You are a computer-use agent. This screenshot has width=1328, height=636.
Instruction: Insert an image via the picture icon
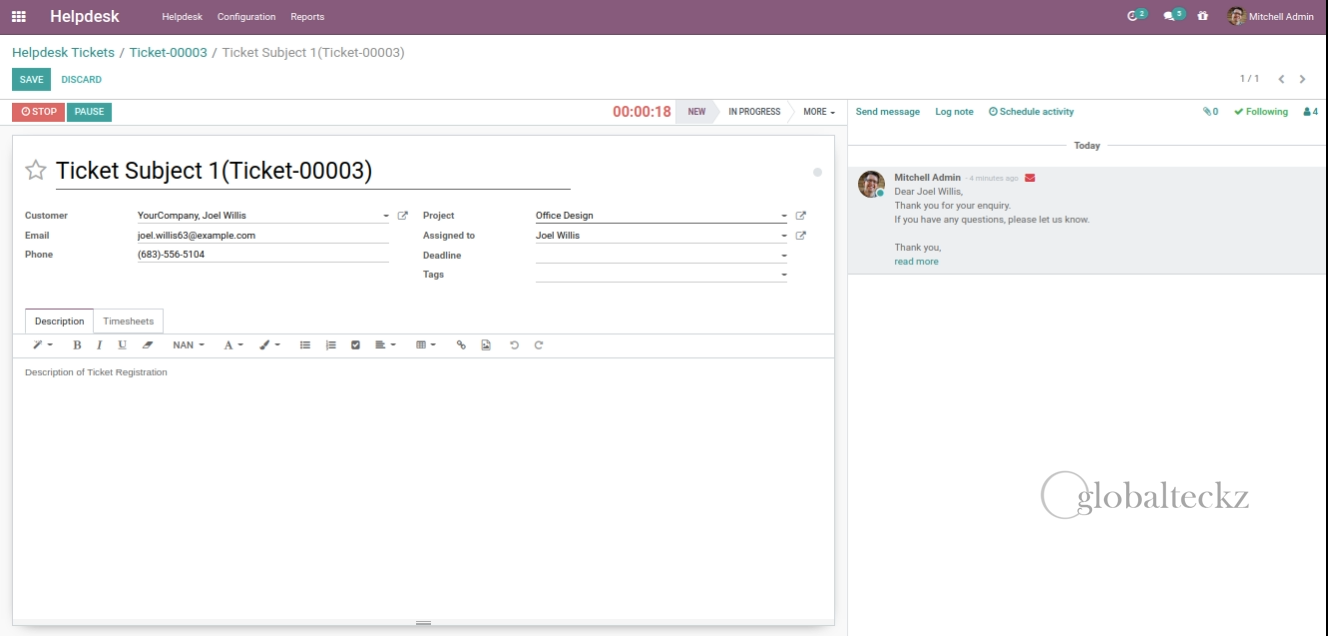click(486, 345)
